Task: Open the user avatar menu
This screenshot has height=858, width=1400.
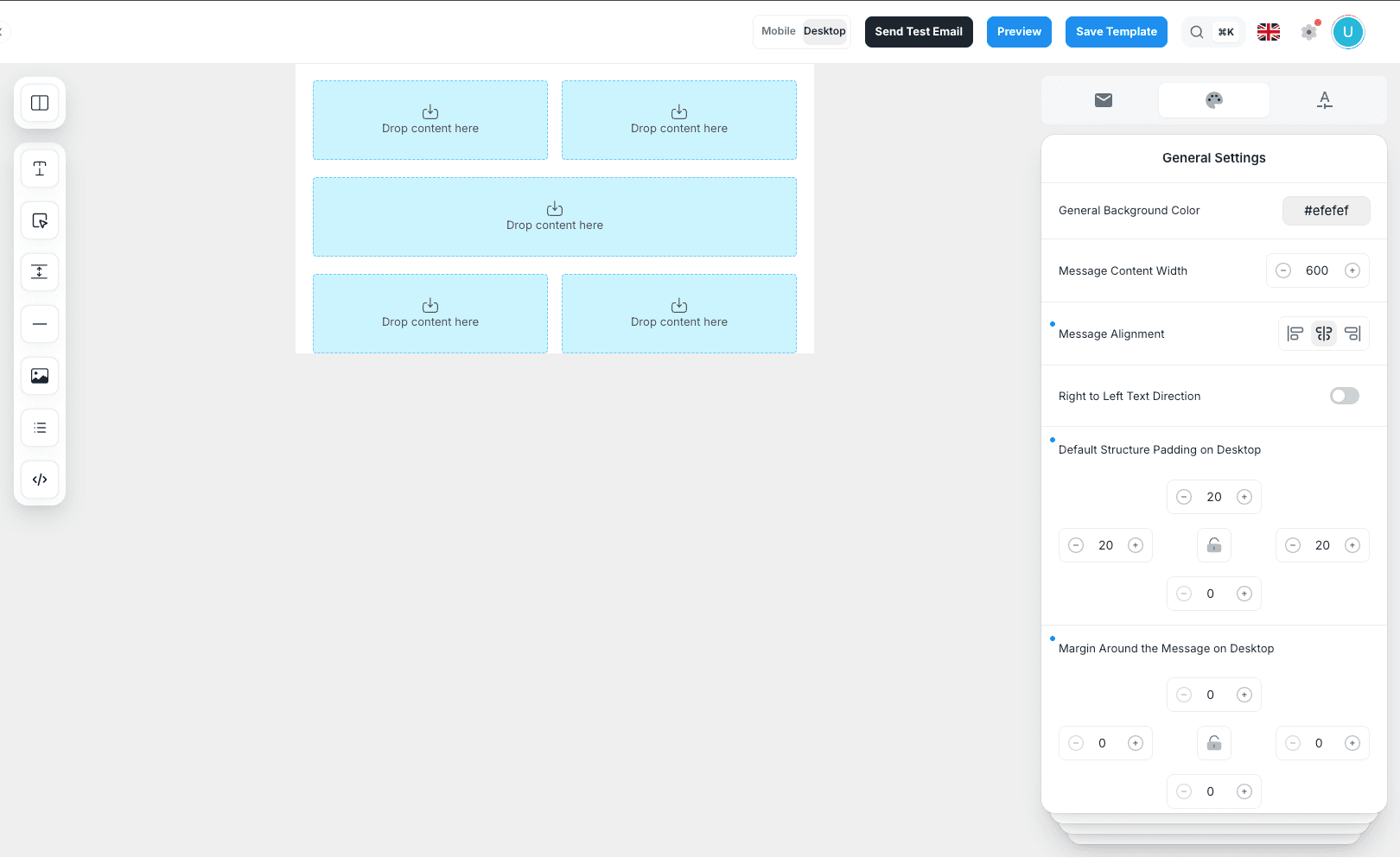Action: pos(1347,32)
